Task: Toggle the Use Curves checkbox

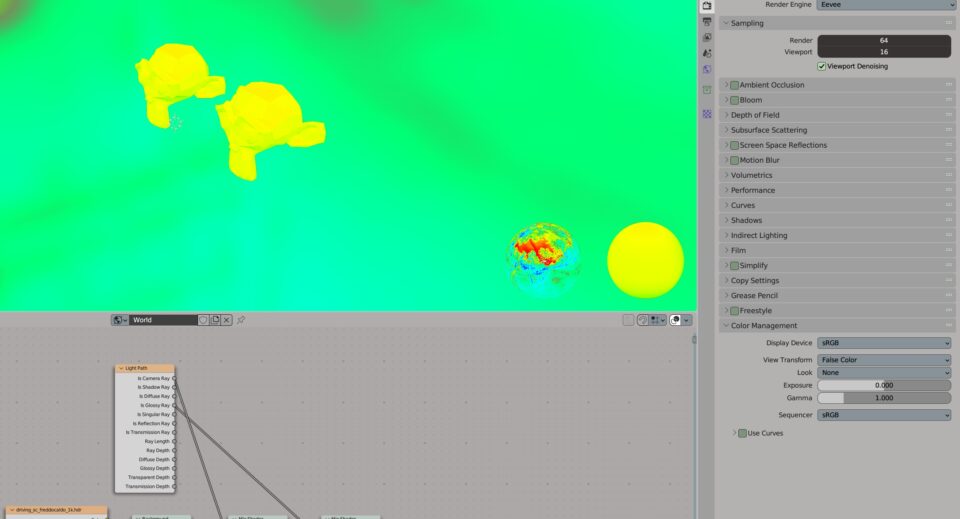Action: click(x=742, y=433)
